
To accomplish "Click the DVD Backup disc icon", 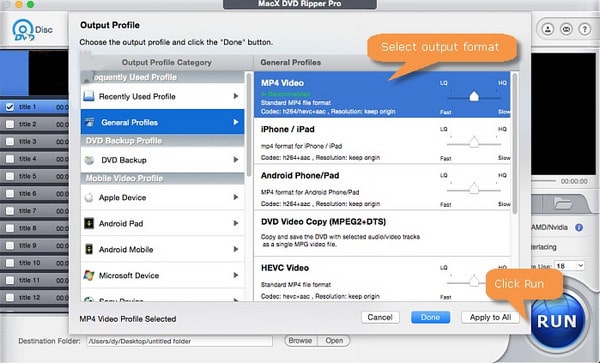I will [x=89, y=160].
